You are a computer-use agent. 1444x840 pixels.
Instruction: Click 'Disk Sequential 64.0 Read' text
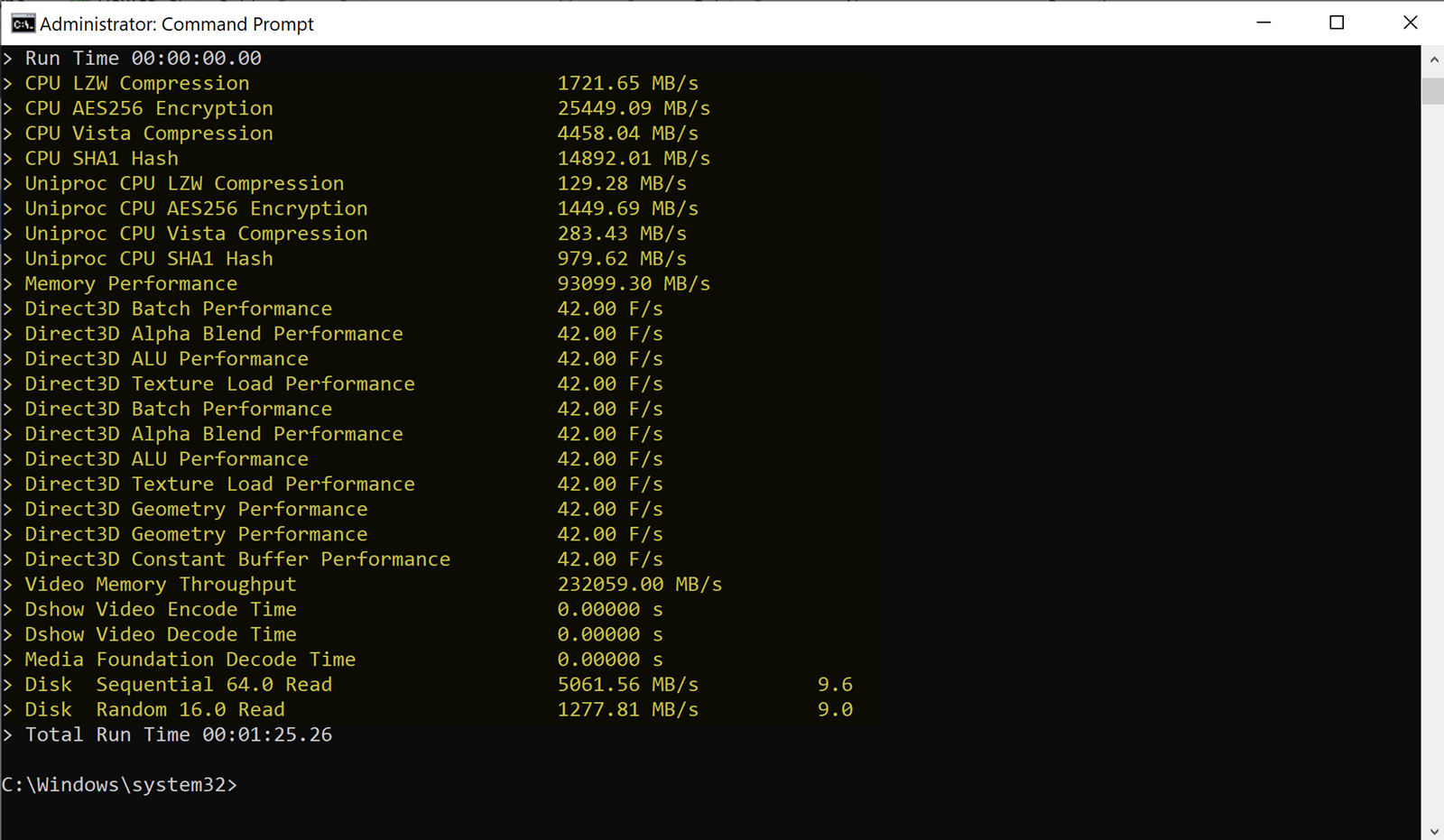179,685
